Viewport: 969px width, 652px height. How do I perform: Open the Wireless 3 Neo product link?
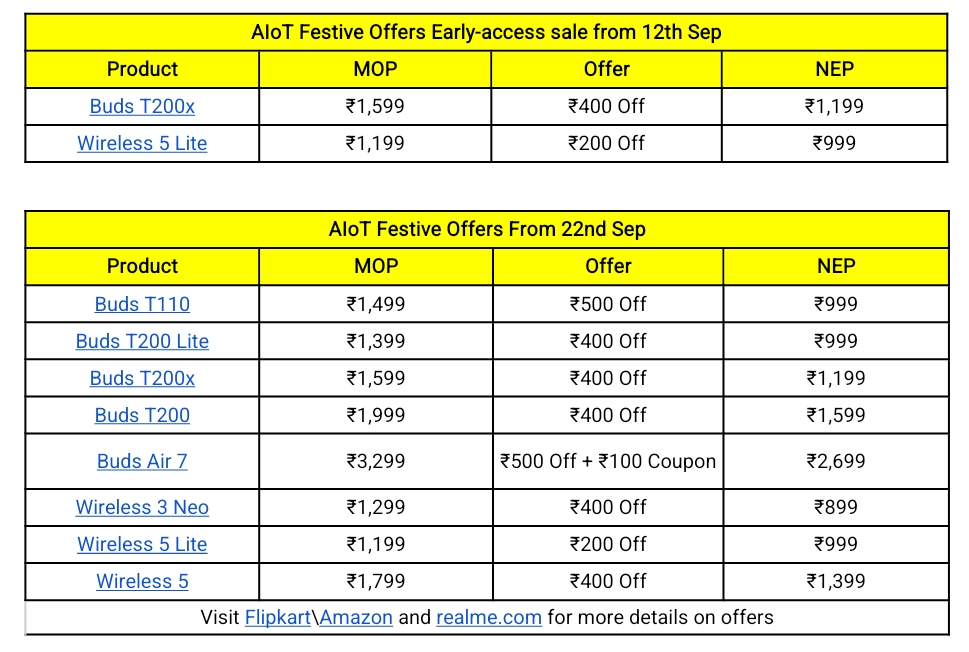pyautogui.click(x=142, y=507)
